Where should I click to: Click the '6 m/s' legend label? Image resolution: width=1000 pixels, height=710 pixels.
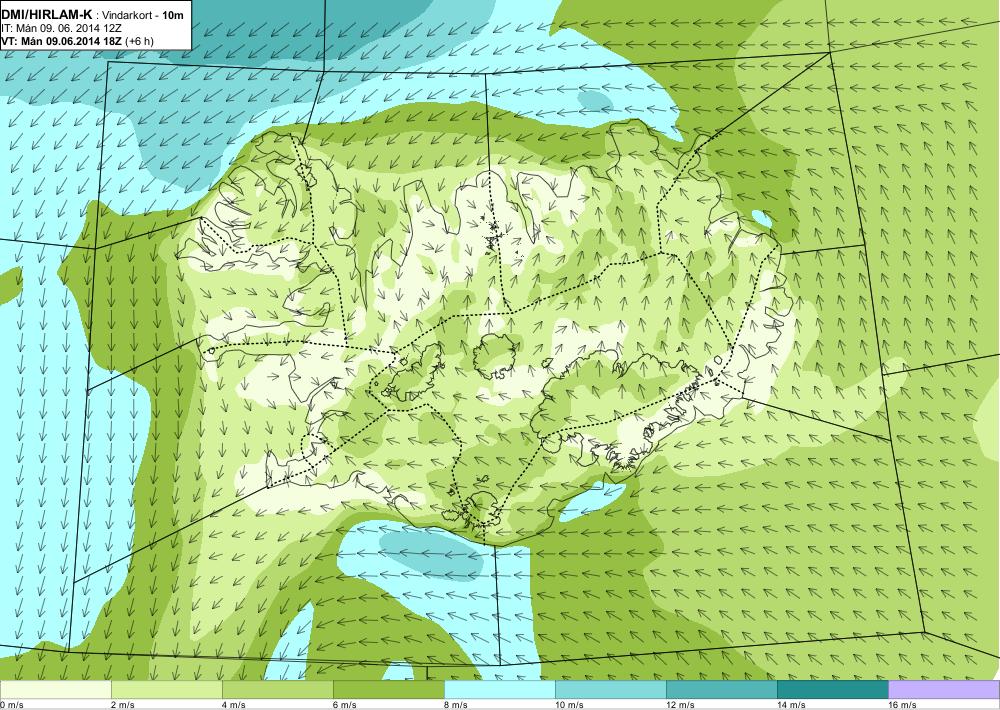[345, 704]
